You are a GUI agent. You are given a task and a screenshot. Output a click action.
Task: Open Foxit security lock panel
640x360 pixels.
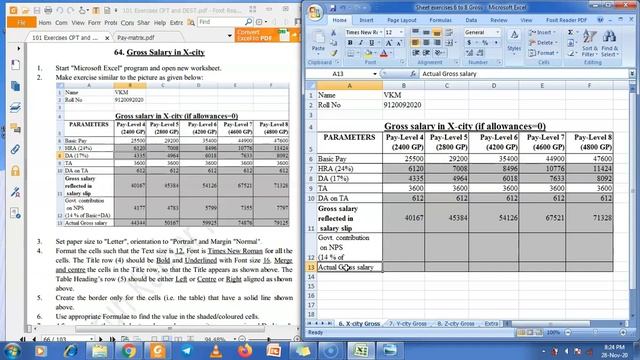coord(16,171)
